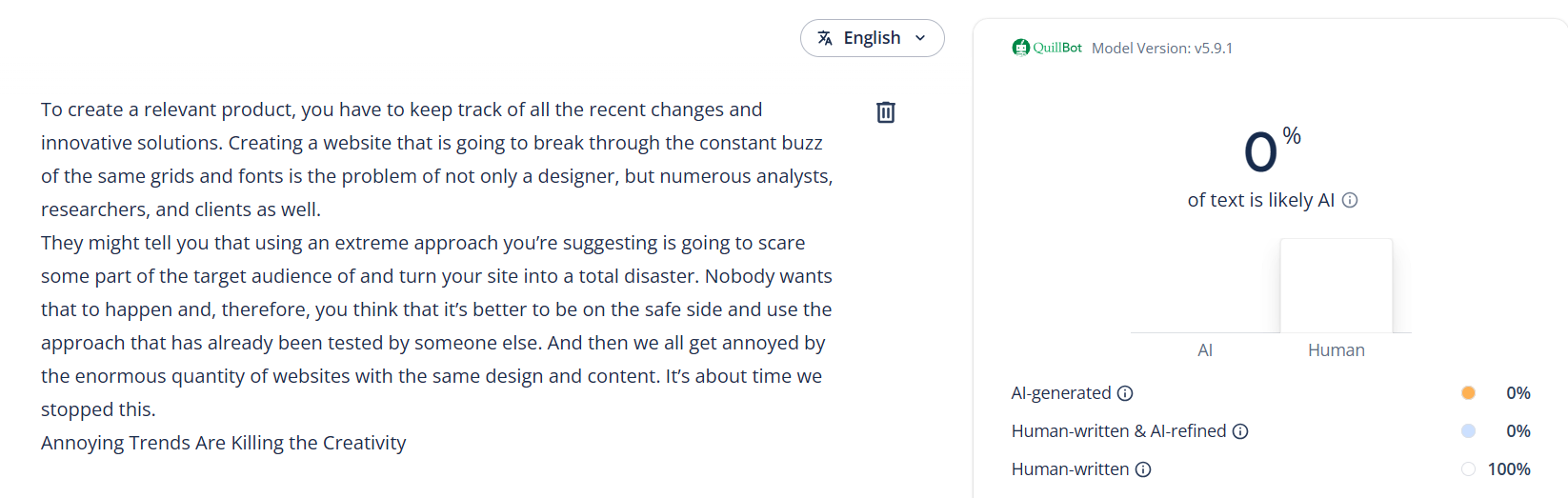
Task: Click the orange AI-generated color dot
Action: [1468, 393]
